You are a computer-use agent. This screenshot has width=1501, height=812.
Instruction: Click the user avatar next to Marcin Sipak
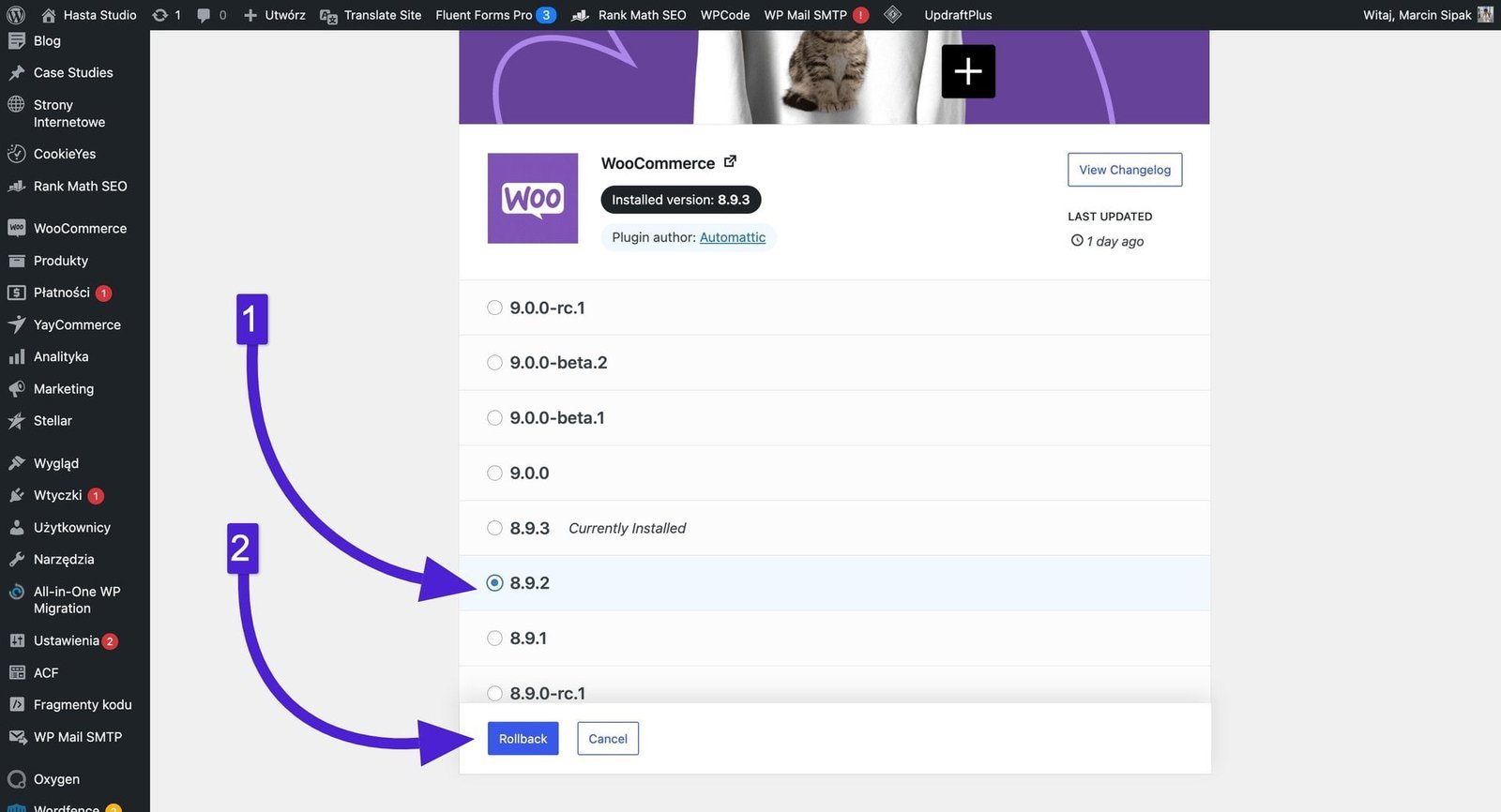1485,15
